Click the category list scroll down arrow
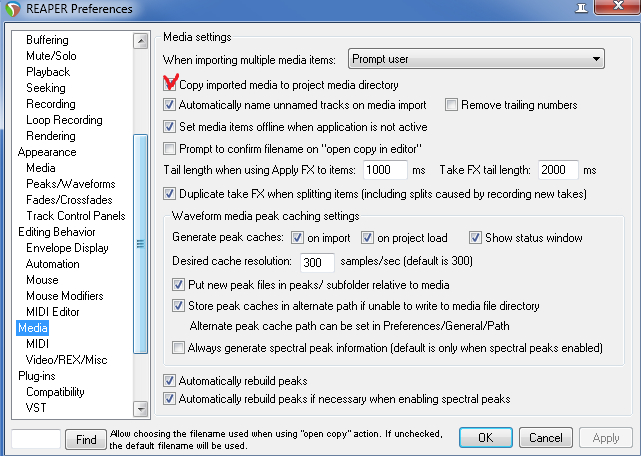641x456 pixels. pos(141,409)
